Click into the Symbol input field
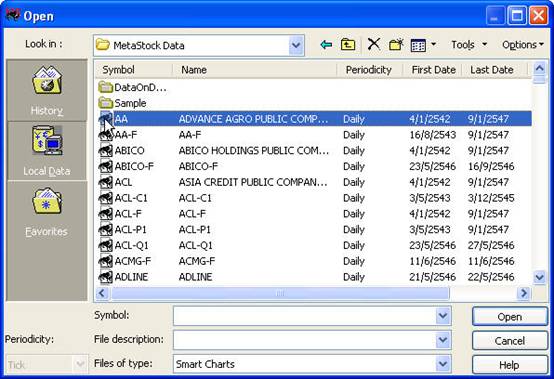Image resolution: width=554 pixels, height=379 pixels. tap(304, 316)
